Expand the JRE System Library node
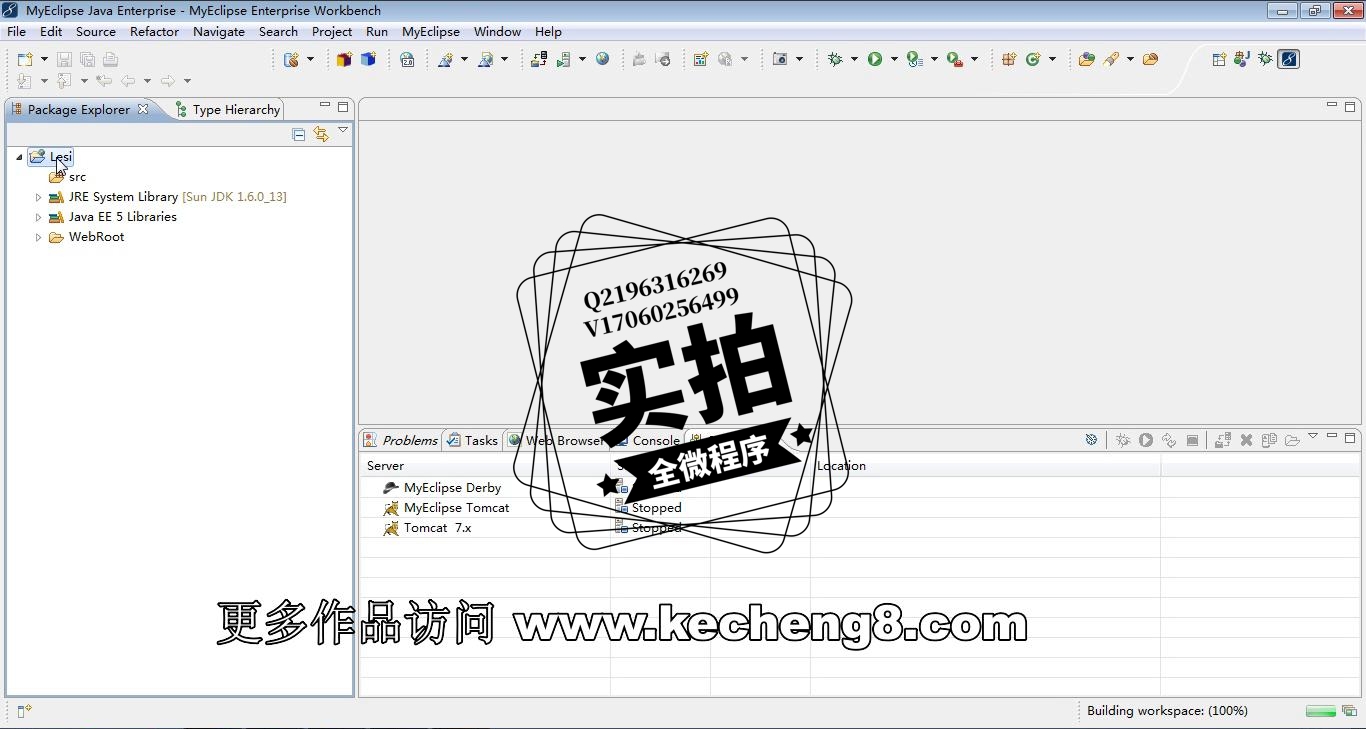 coord(38,197)
